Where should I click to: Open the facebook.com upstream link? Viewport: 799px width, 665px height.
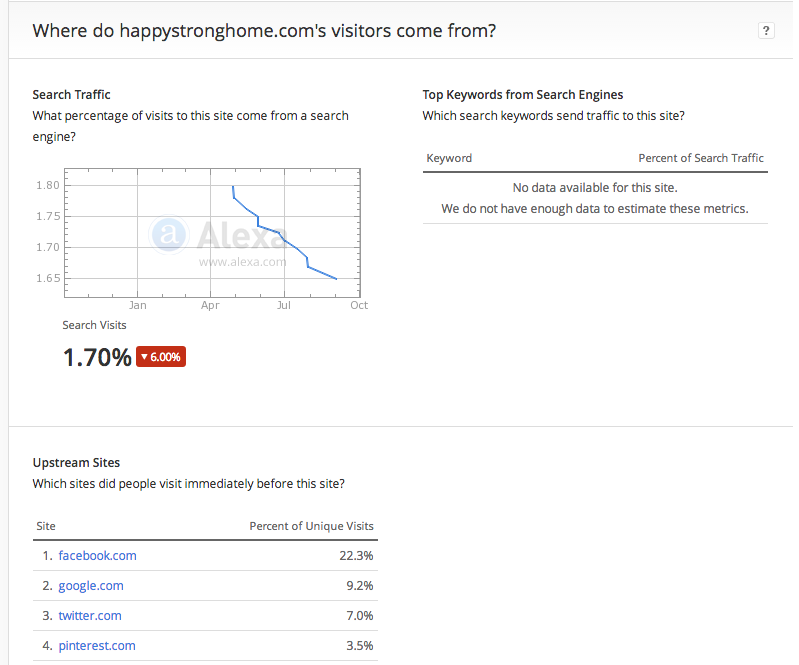click(97, 555)
